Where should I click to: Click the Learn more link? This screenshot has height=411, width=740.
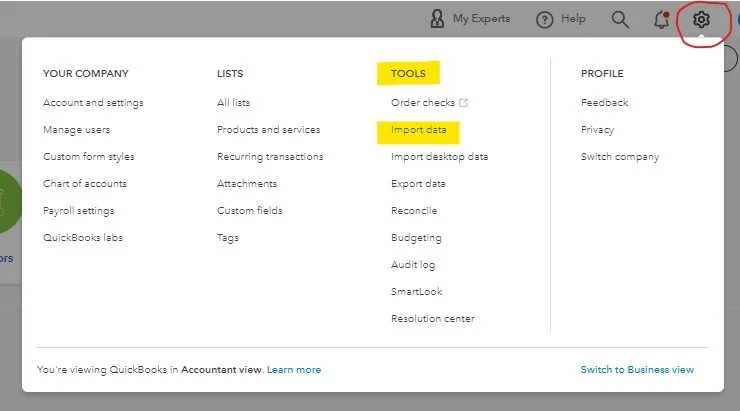pyautogui.click(x=294, y=369)
